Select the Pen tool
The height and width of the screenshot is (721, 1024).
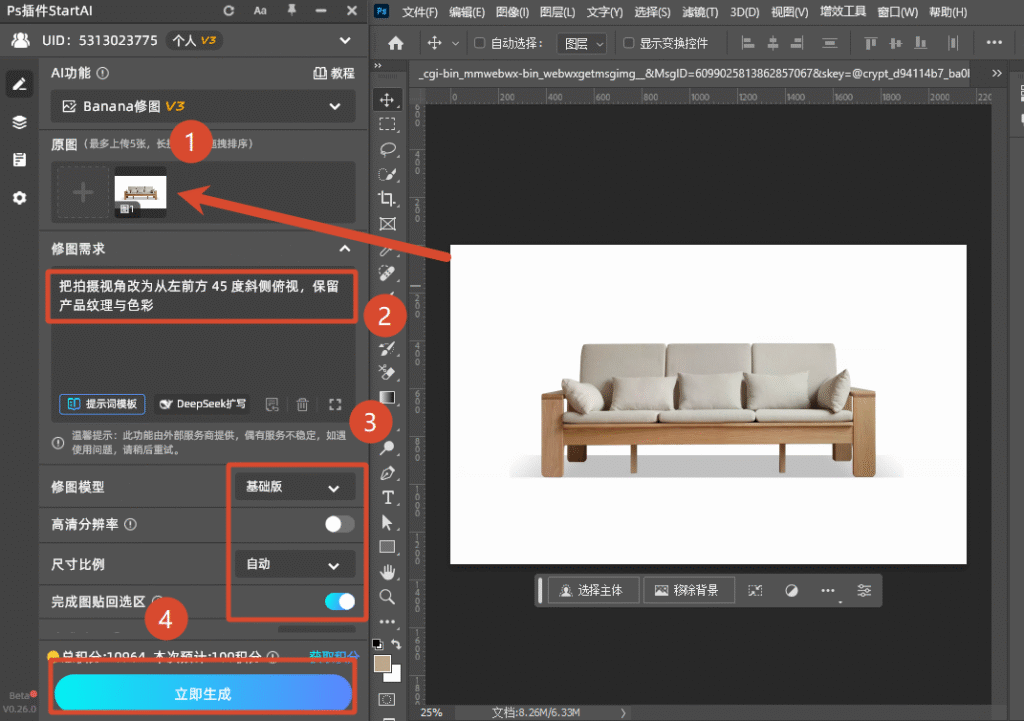(387, 473)
